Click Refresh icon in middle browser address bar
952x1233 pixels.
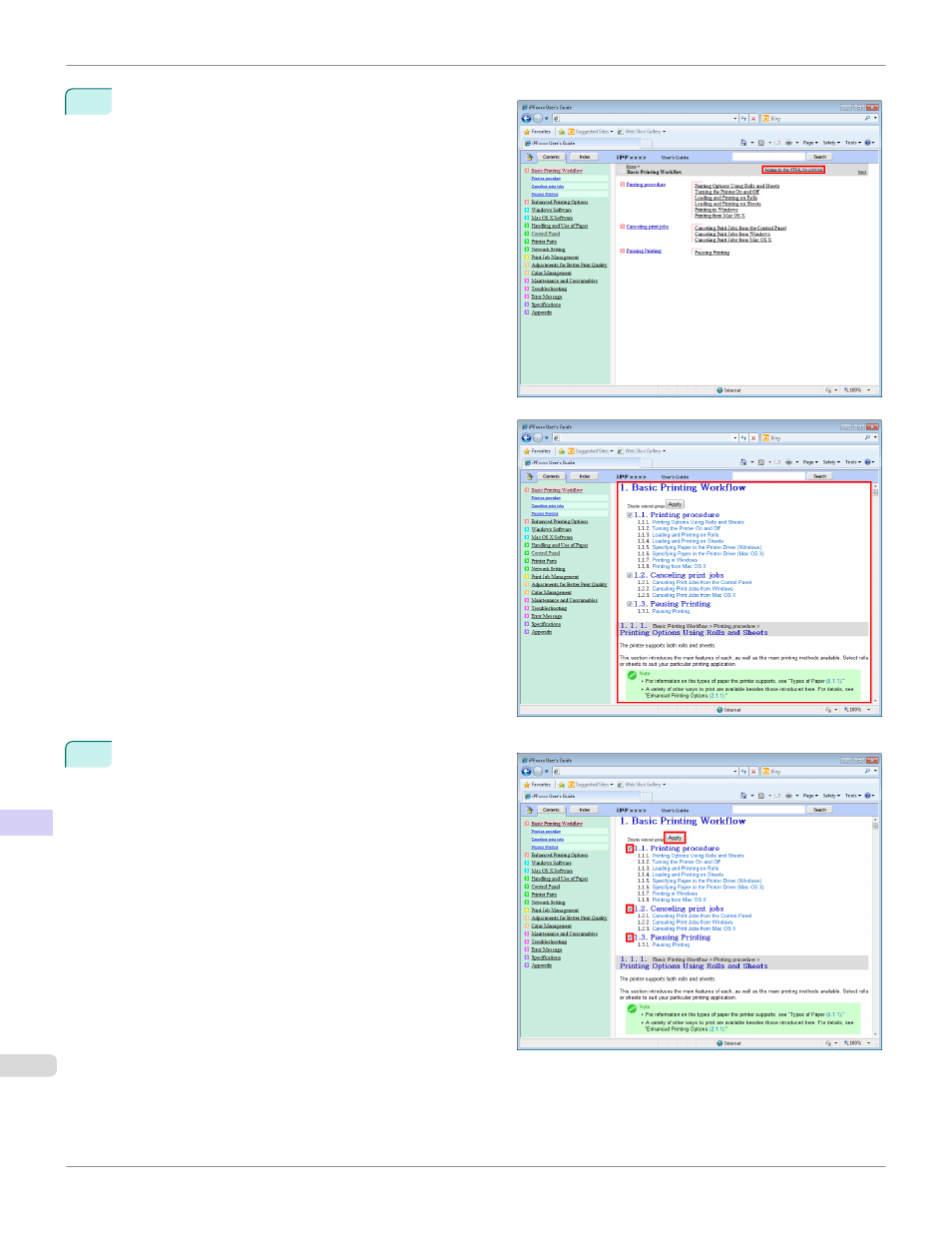click(743, 437)
